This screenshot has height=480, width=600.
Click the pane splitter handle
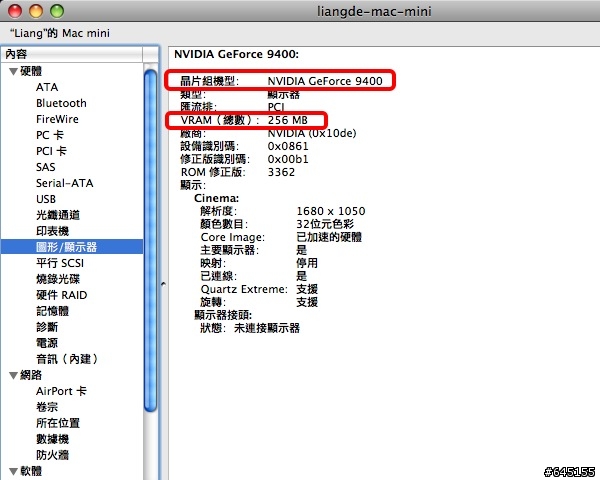[163, 284]
